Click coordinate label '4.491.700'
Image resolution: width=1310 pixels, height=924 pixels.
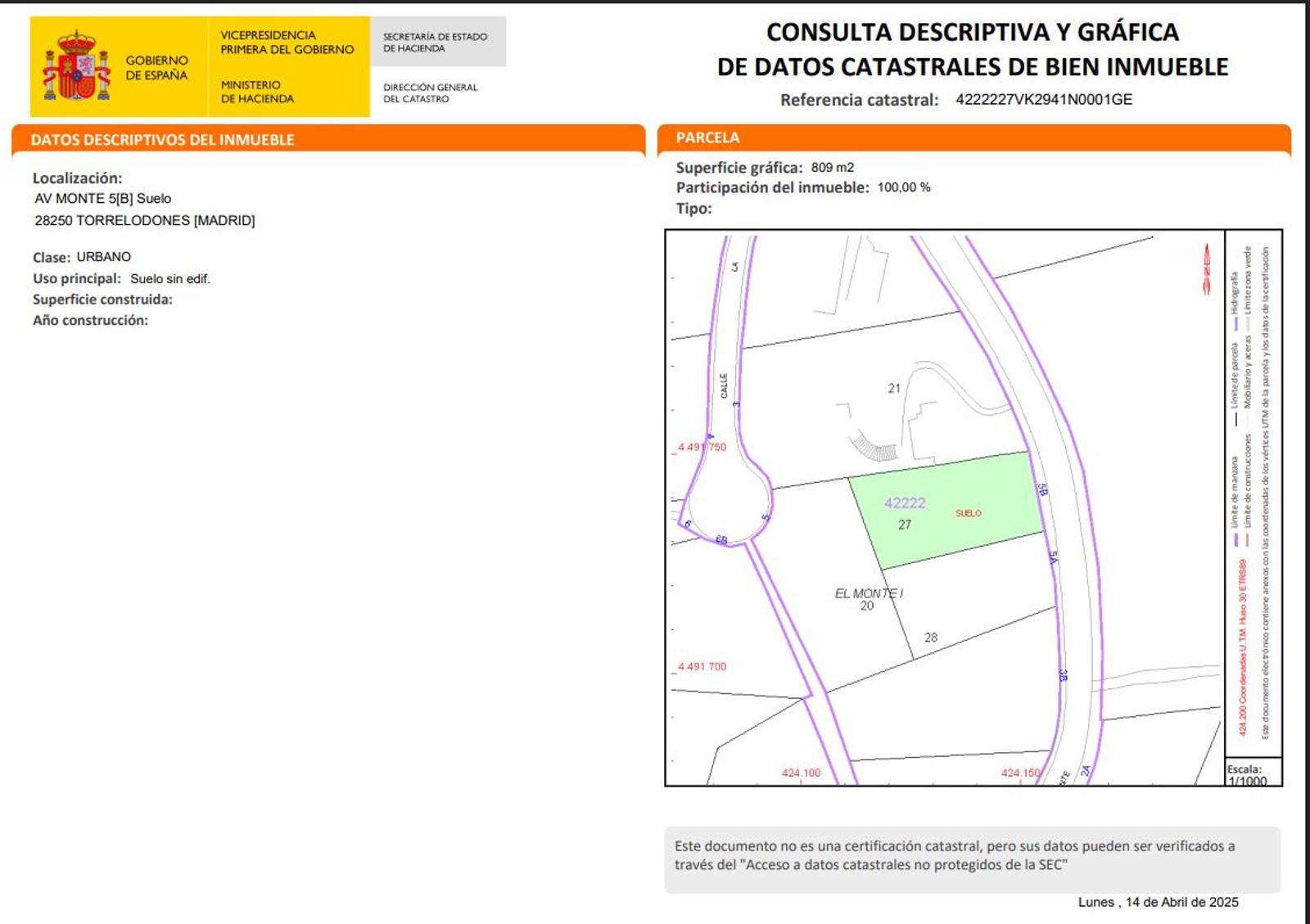pyautogui.click(x=702, y=666)
